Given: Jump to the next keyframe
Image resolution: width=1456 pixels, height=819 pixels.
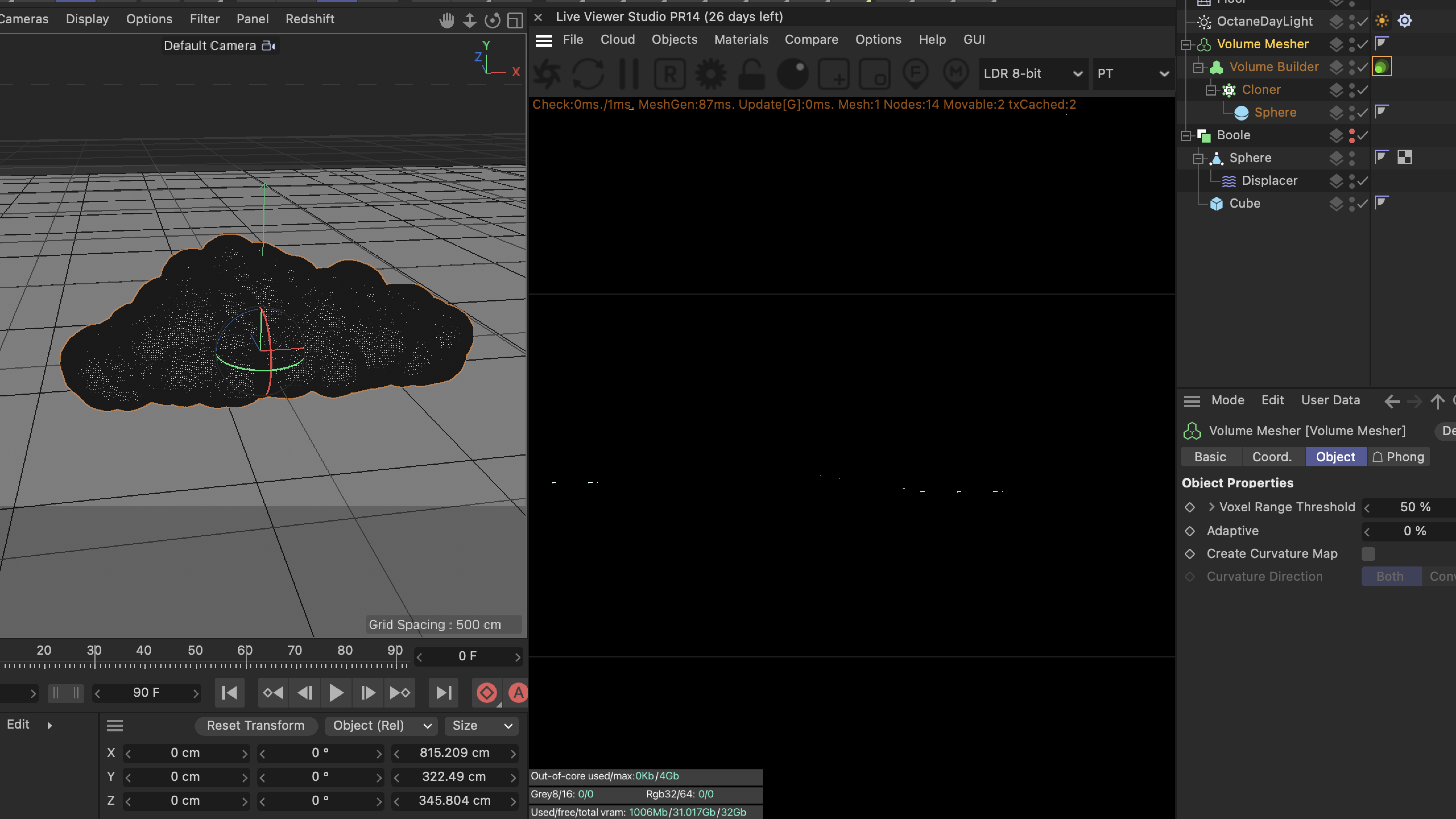Looking at the screenshot, I should click(400, 692).
